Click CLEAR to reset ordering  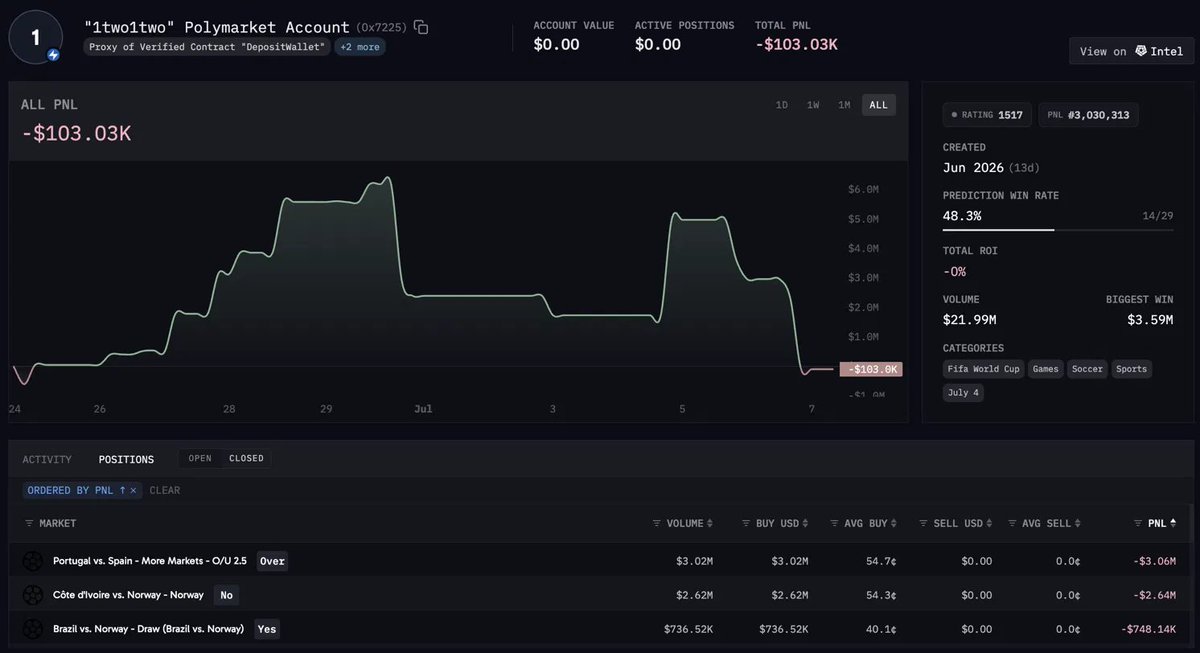click(165, 490)
